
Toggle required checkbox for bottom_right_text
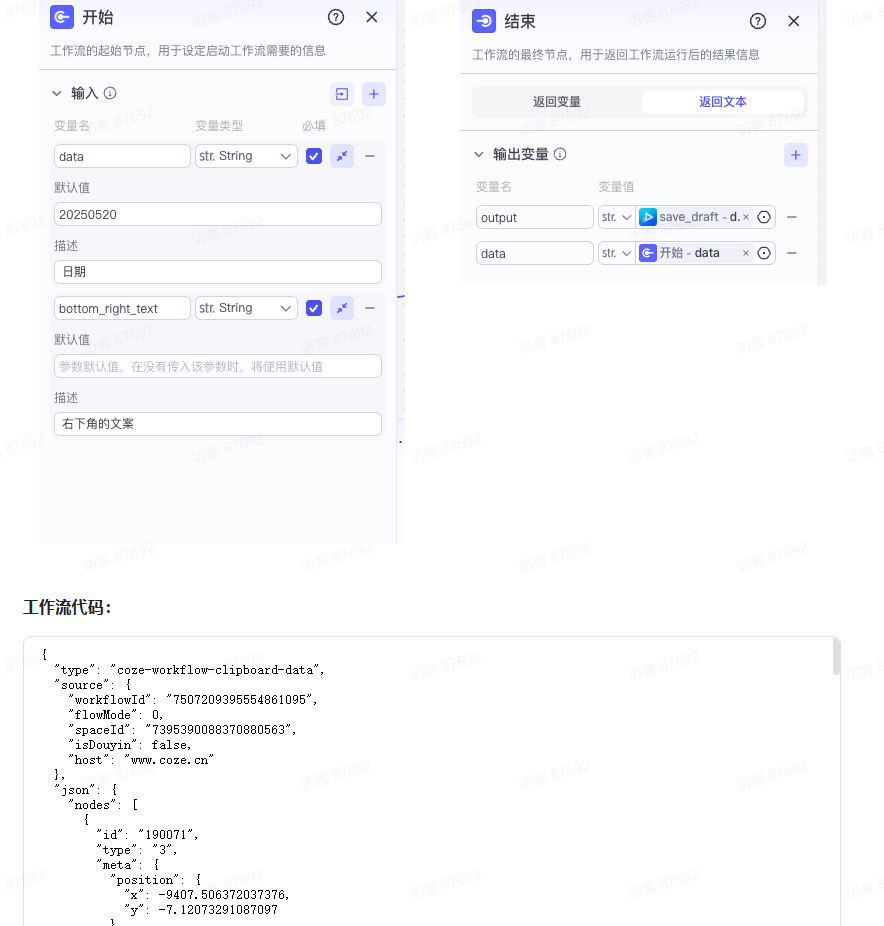(x=314, y=308)
